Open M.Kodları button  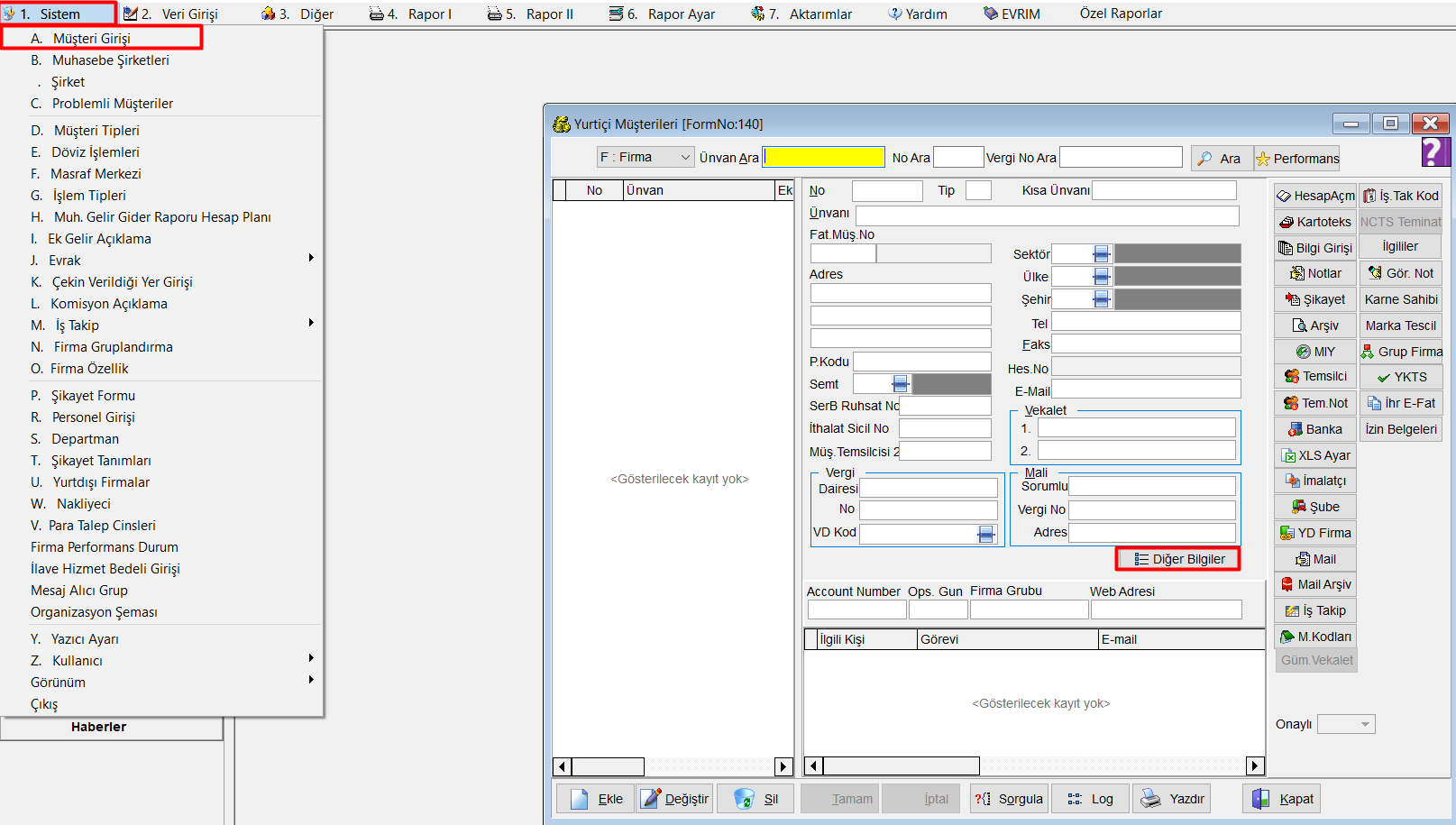point(1315,637)
